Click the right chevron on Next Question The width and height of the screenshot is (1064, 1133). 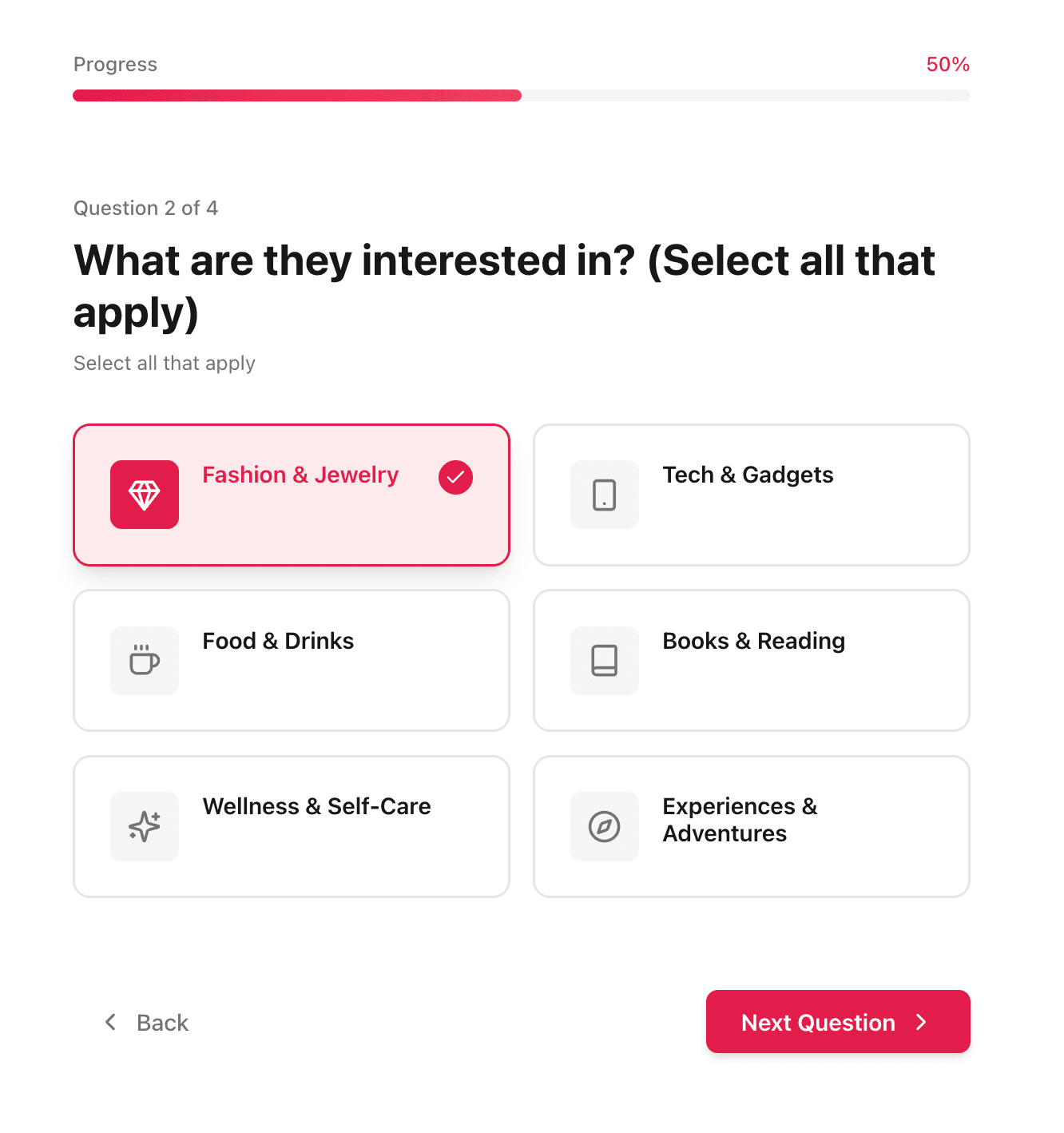[921, 1022]
